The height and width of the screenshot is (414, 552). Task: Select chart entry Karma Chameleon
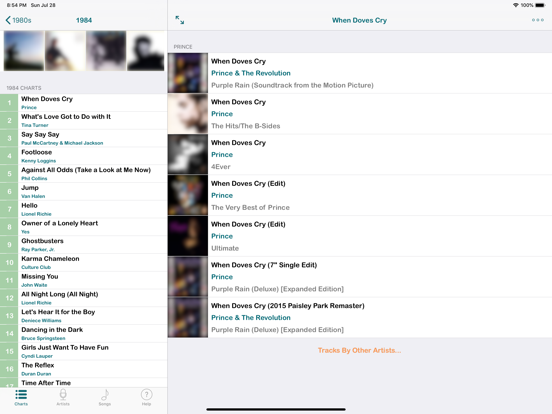click(83, 263)
